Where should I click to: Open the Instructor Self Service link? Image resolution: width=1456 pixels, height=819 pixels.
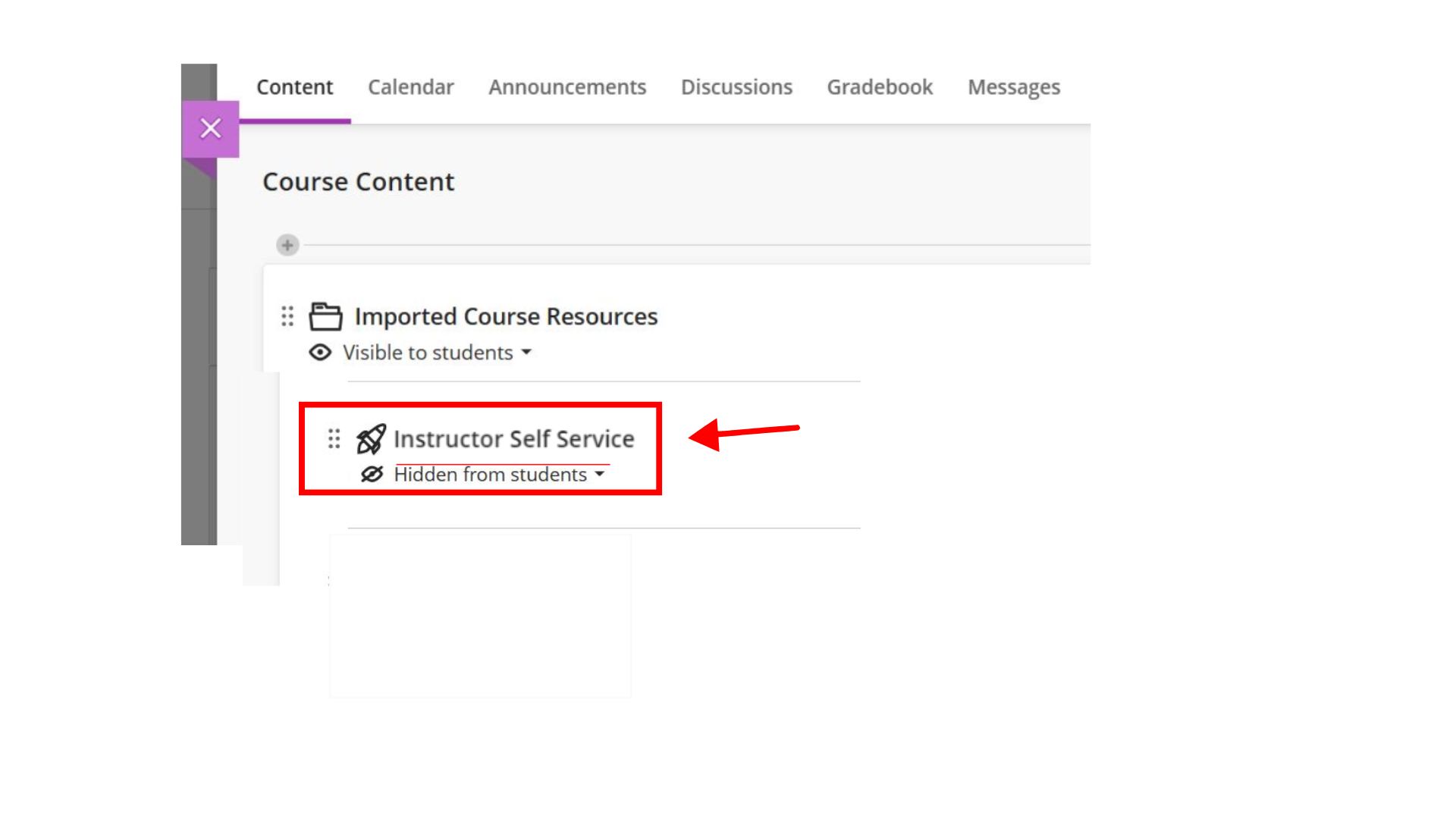pyautogui.click(x=513, y=439)
